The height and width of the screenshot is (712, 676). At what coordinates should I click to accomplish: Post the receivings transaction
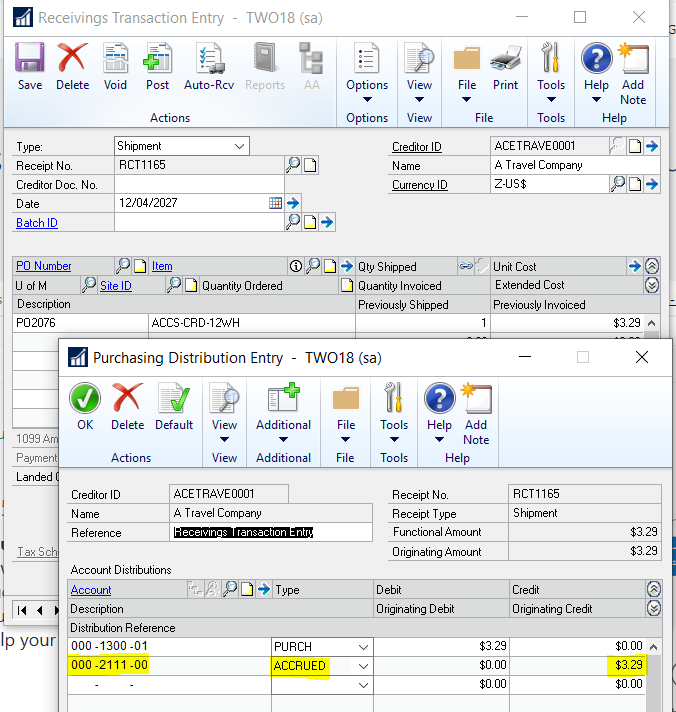[157, 67]
